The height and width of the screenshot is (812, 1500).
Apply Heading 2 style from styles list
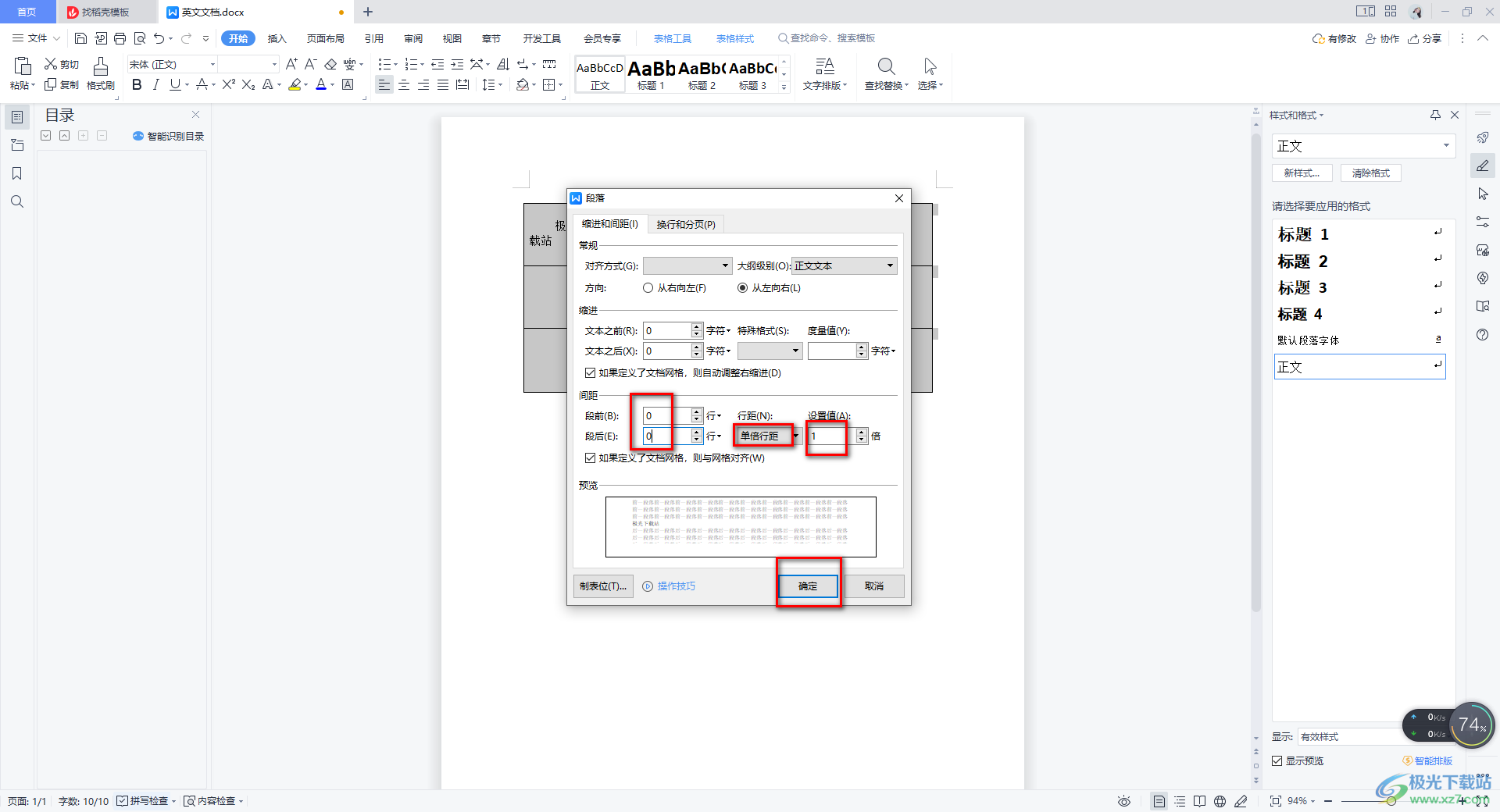pos(1359,262)
